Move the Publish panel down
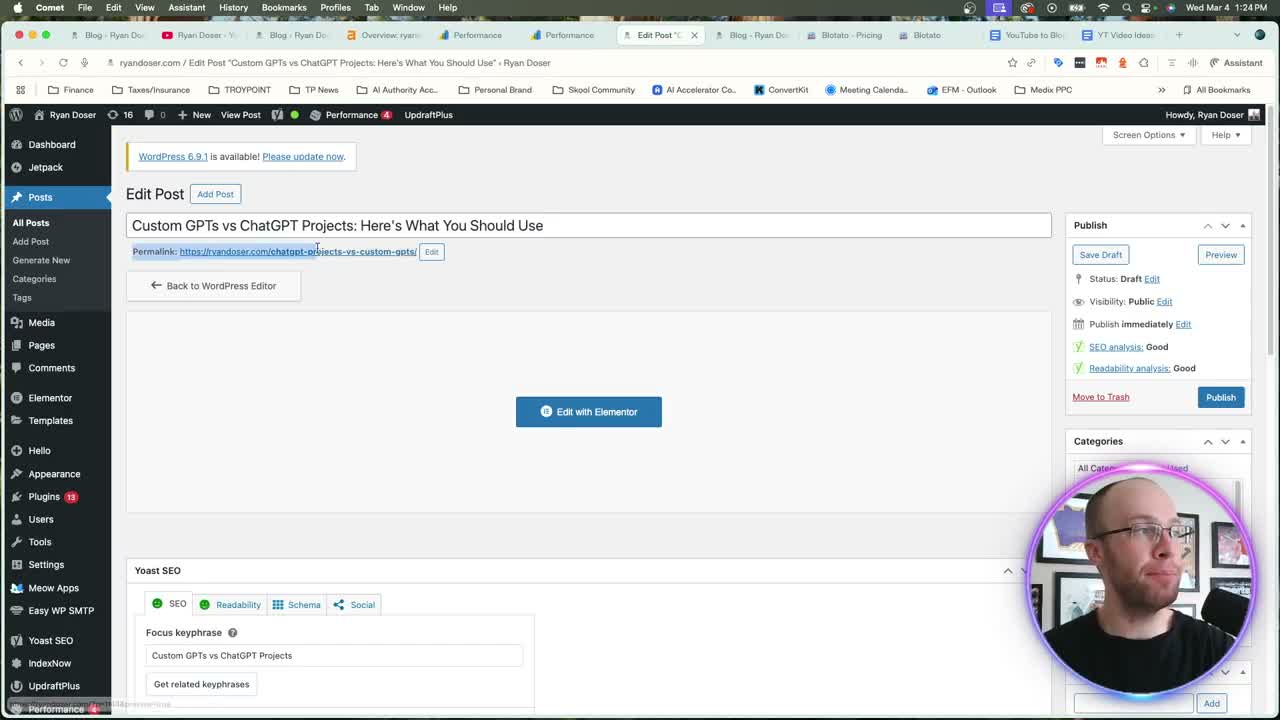Screen dimensions: 1280x720 [1225, 226]
